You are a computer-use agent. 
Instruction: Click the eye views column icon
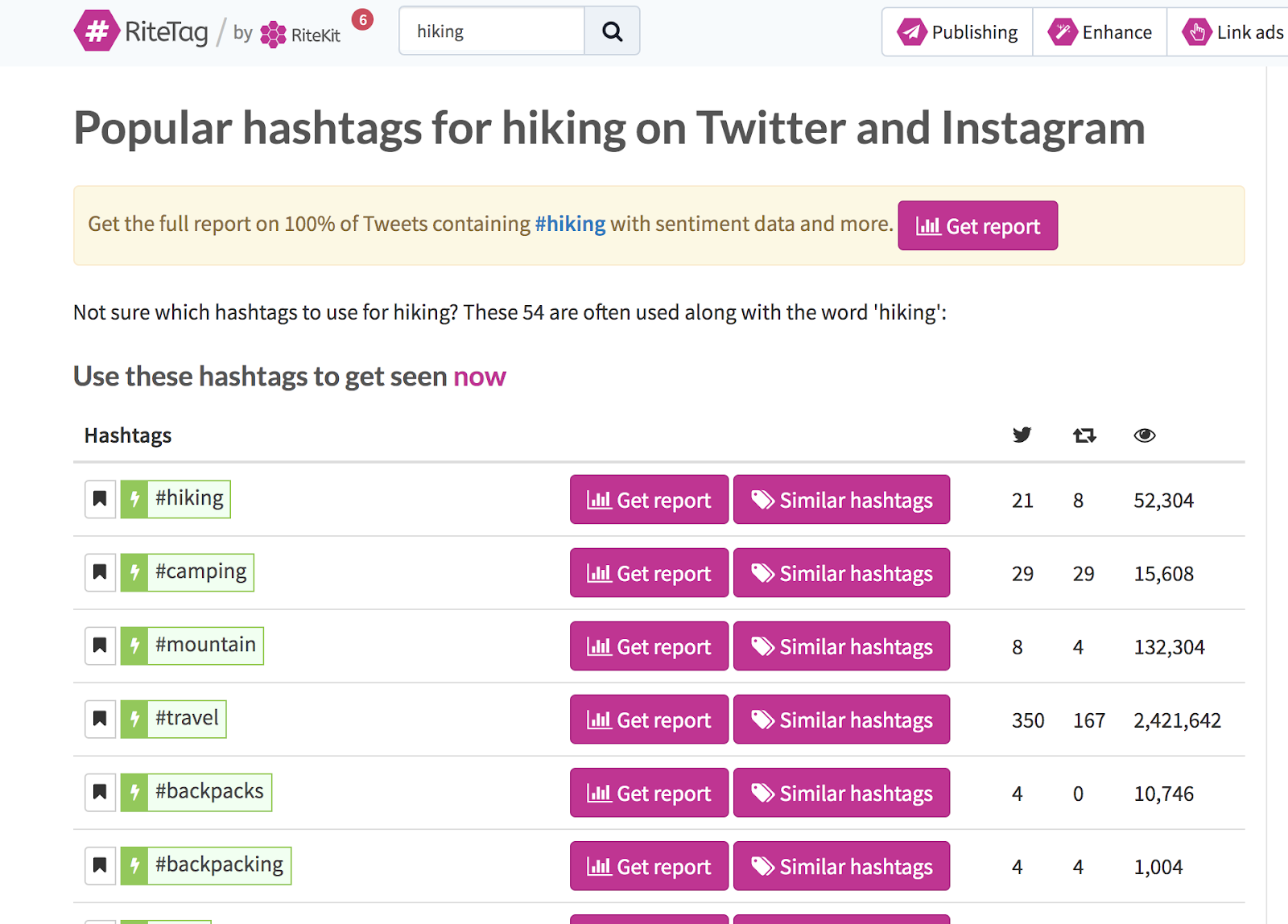click(1144, 435)
